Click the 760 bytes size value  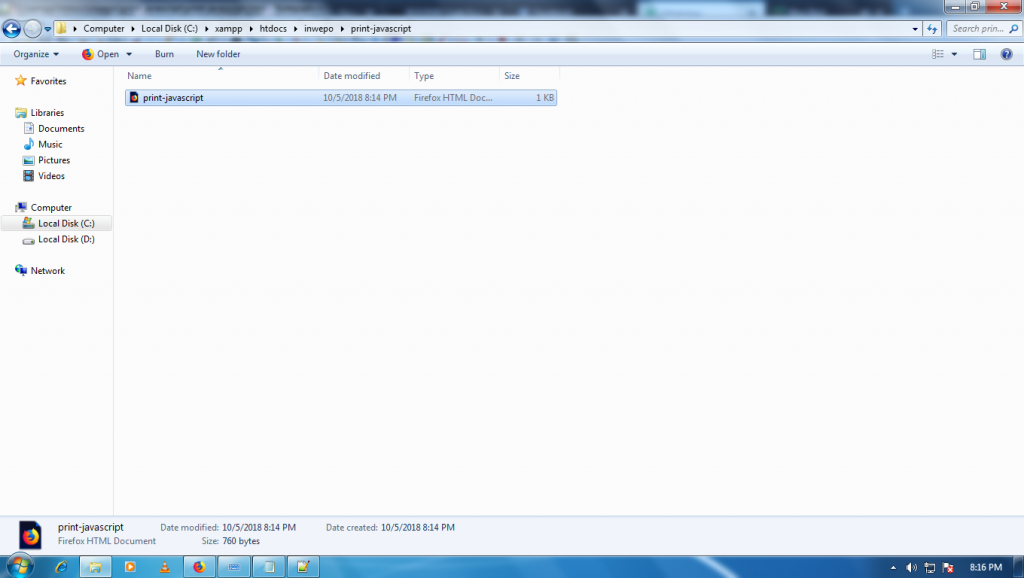pyautogui.click(x=241, y=541)
